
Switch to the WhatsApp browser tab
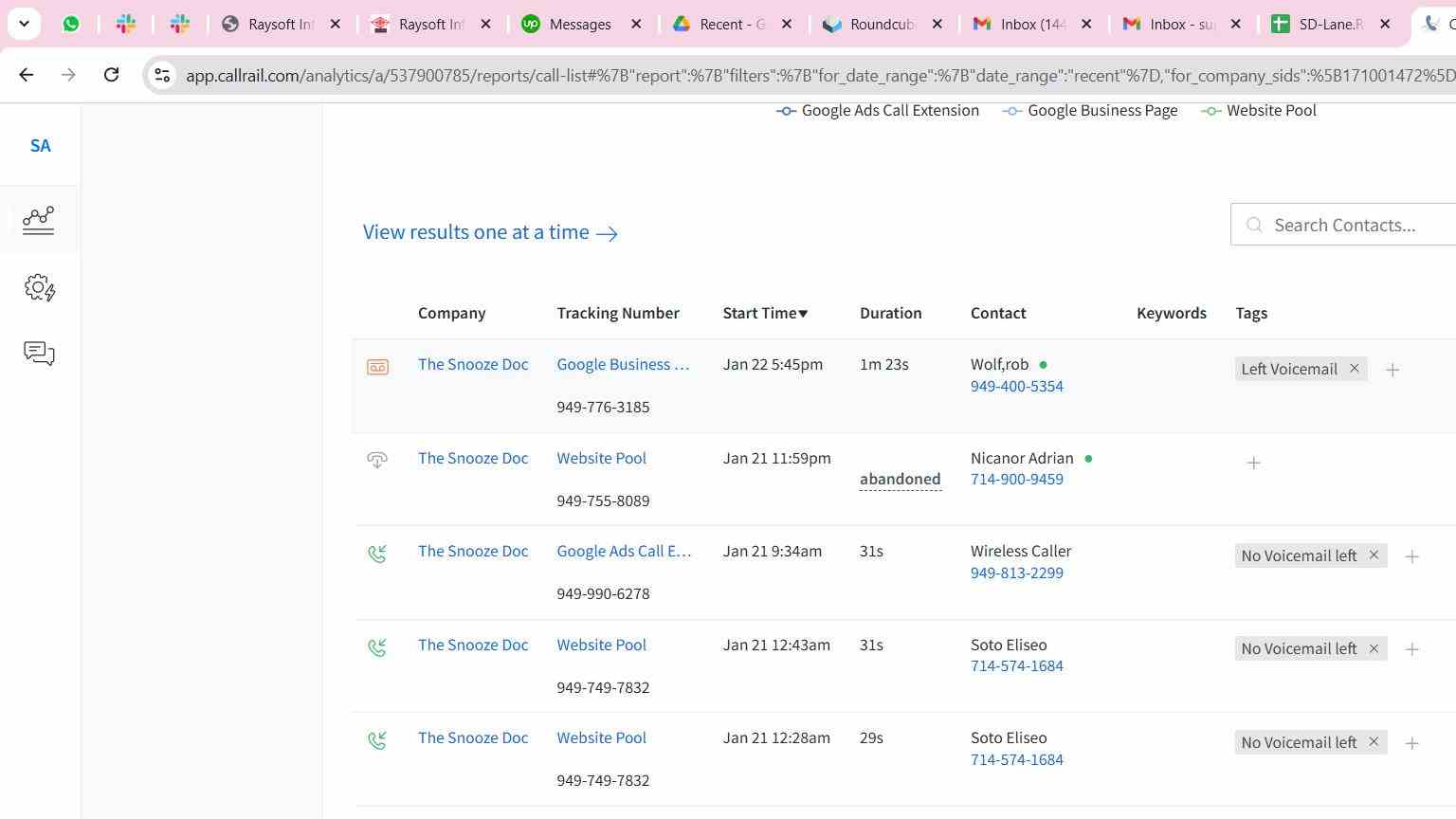(71, 24)
